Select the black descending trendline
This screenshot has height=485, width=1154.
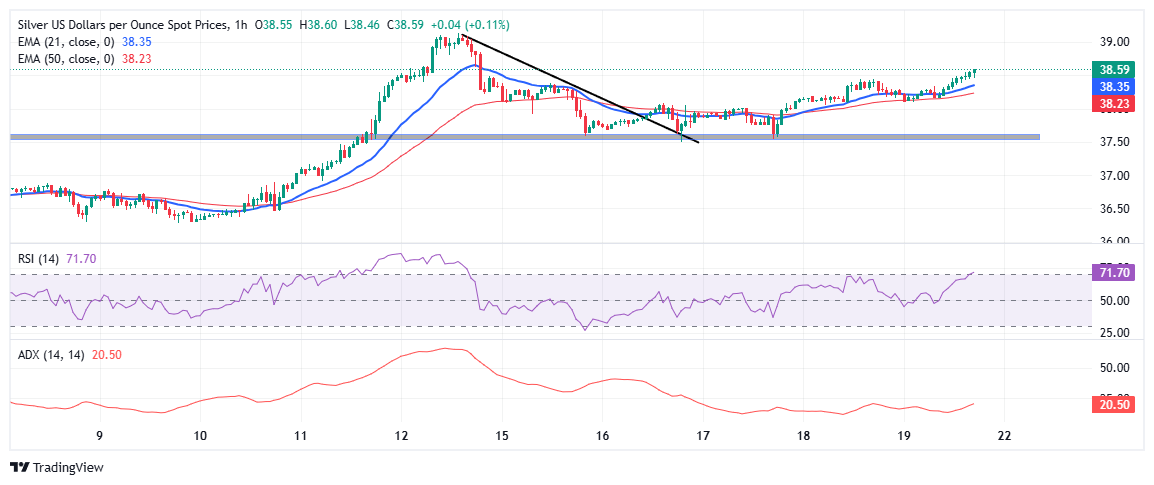tap(580, 89)
